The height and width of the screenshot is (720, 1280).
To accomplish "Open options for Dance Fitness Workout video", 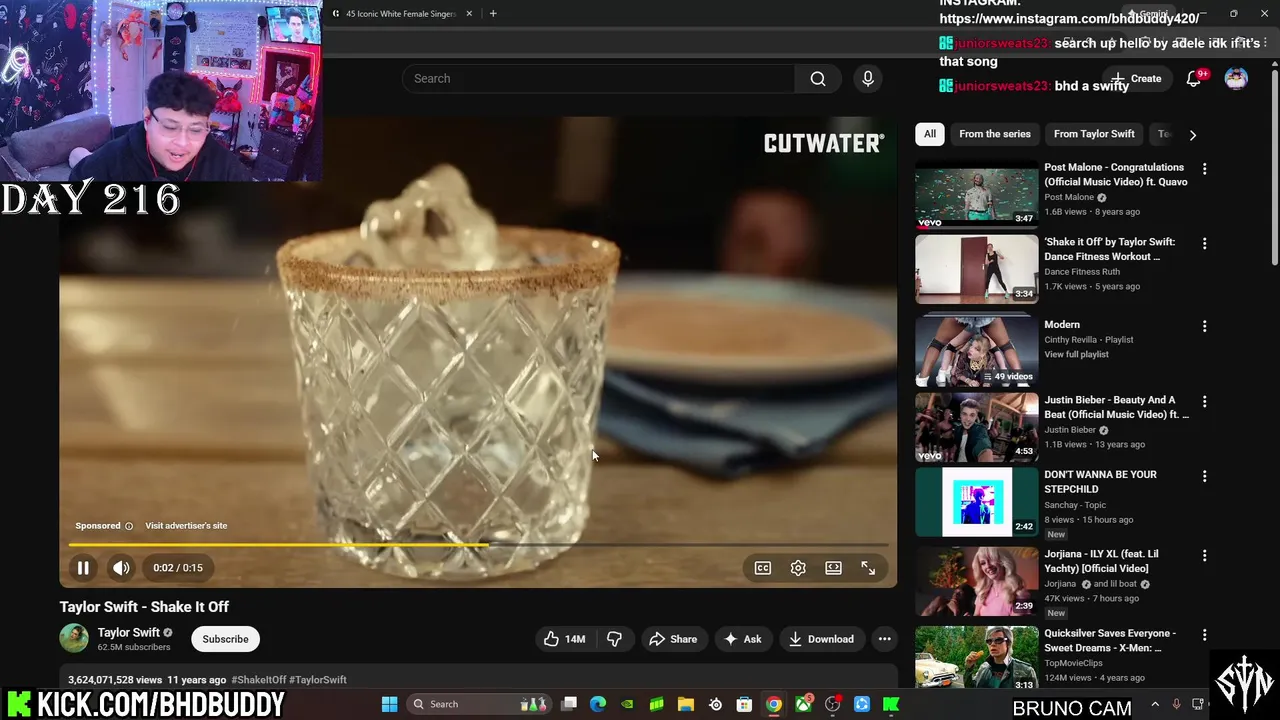I will coord(1204,243).
